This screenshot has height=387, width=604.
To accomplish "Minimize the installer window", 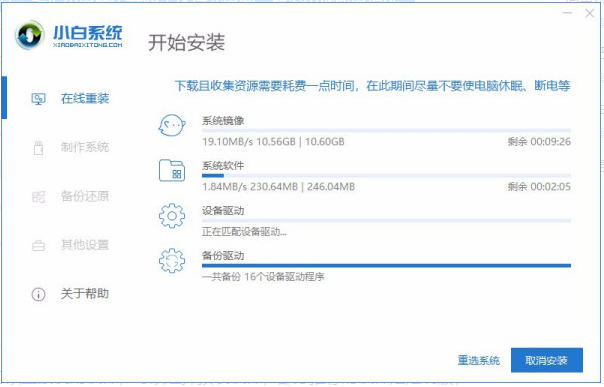I will pyautogui.click(x=567, y=13).
